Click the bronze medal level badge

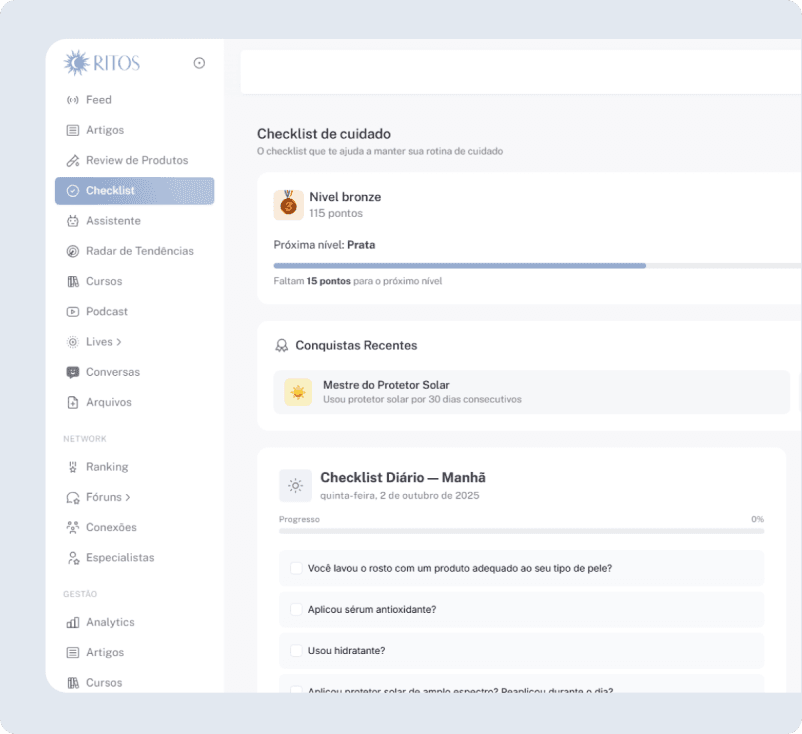tap(288, 205)
